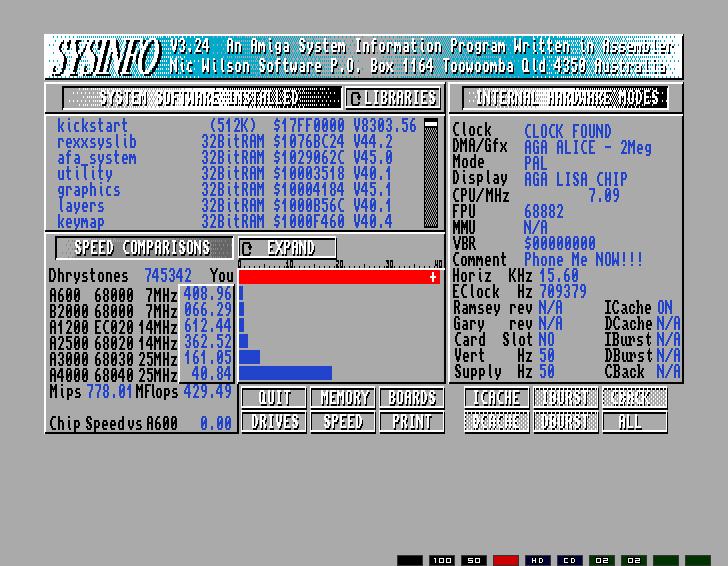The image size is (728, 566).
Task: Click the PRINT button
Action: pyautogui.click(x=412, y=422)
